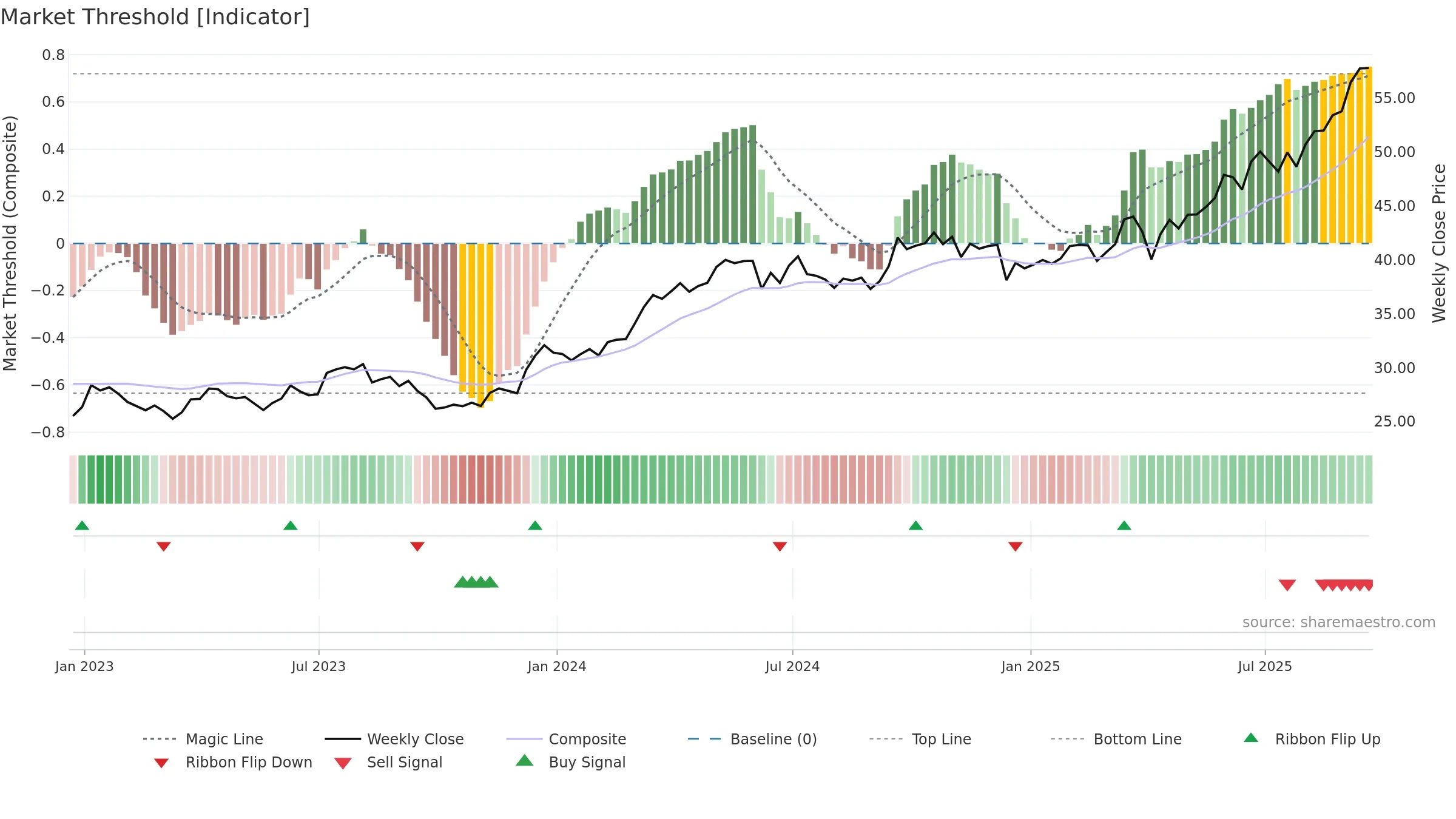Click the Buy Signal legend triangle icon

(x=525, y=760)
